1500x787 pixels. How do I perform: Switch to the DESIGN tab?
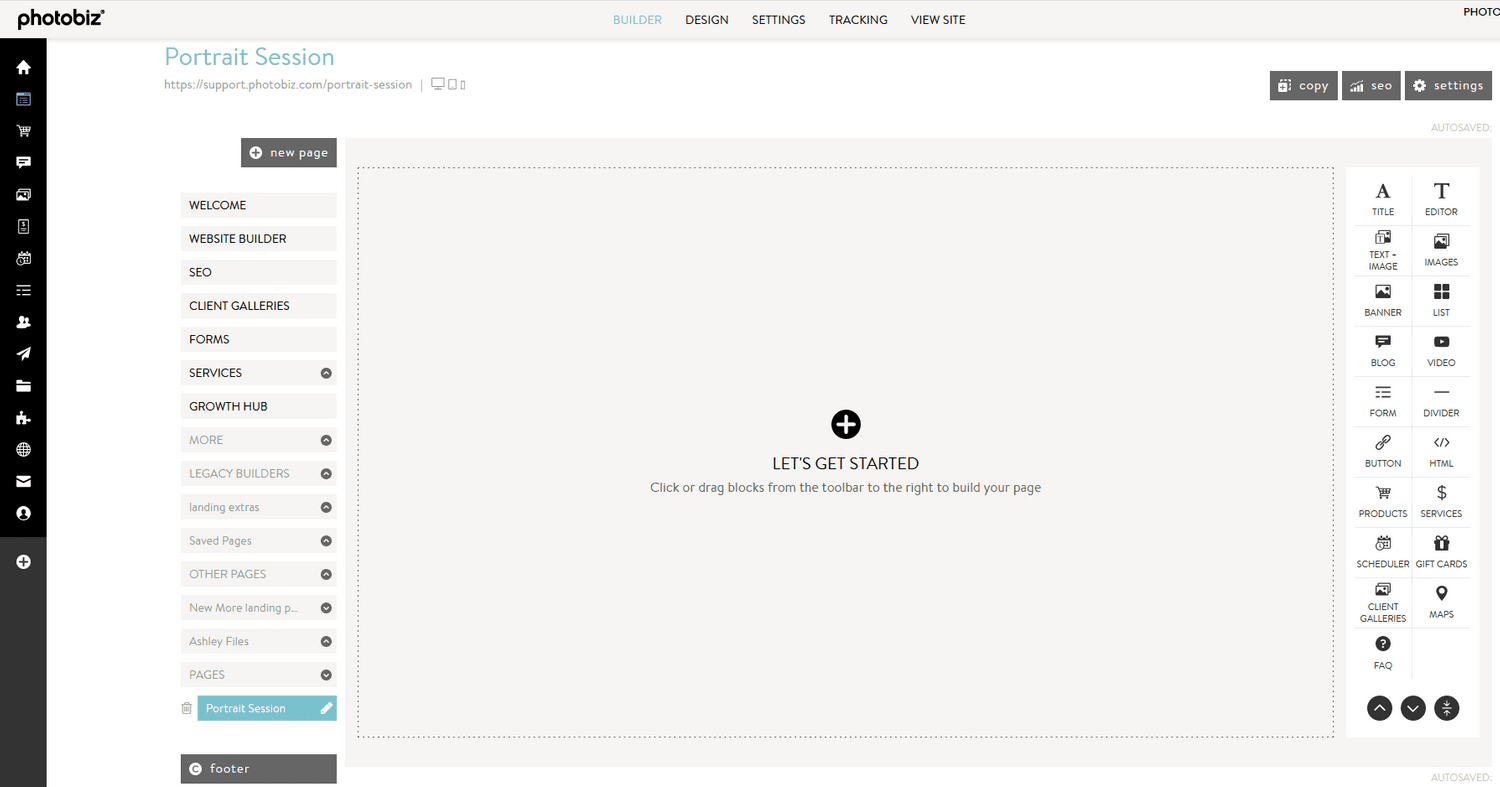pyautogui.click(x=707, y=19)
